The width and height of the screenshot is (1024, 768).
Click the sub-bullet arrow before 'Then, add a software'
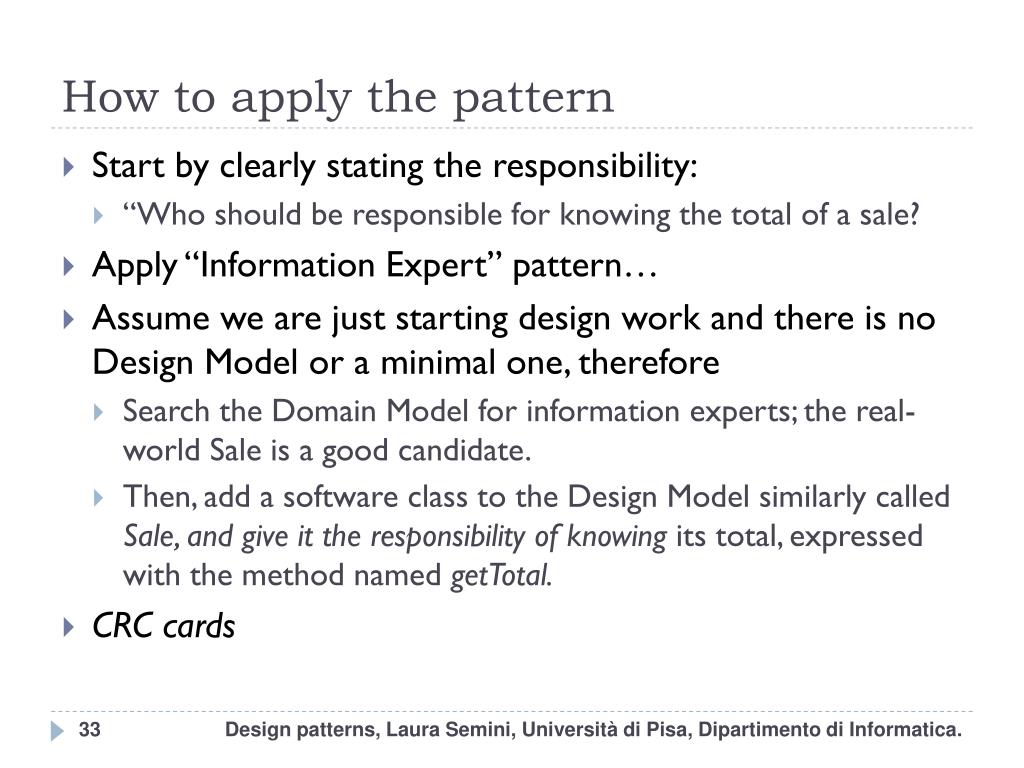[99, 498]
